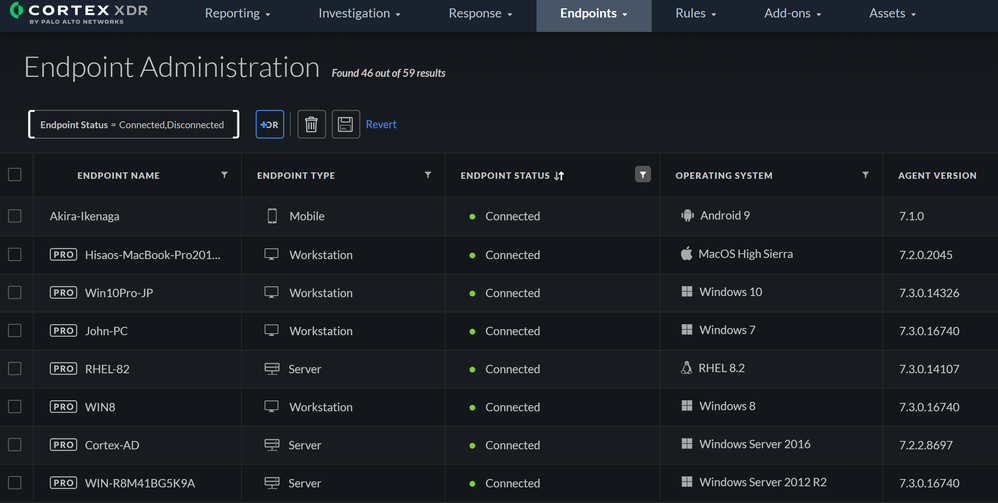Open the Response dropdown menu
This screenshot has height=503, width=998.
pos(480,14)
